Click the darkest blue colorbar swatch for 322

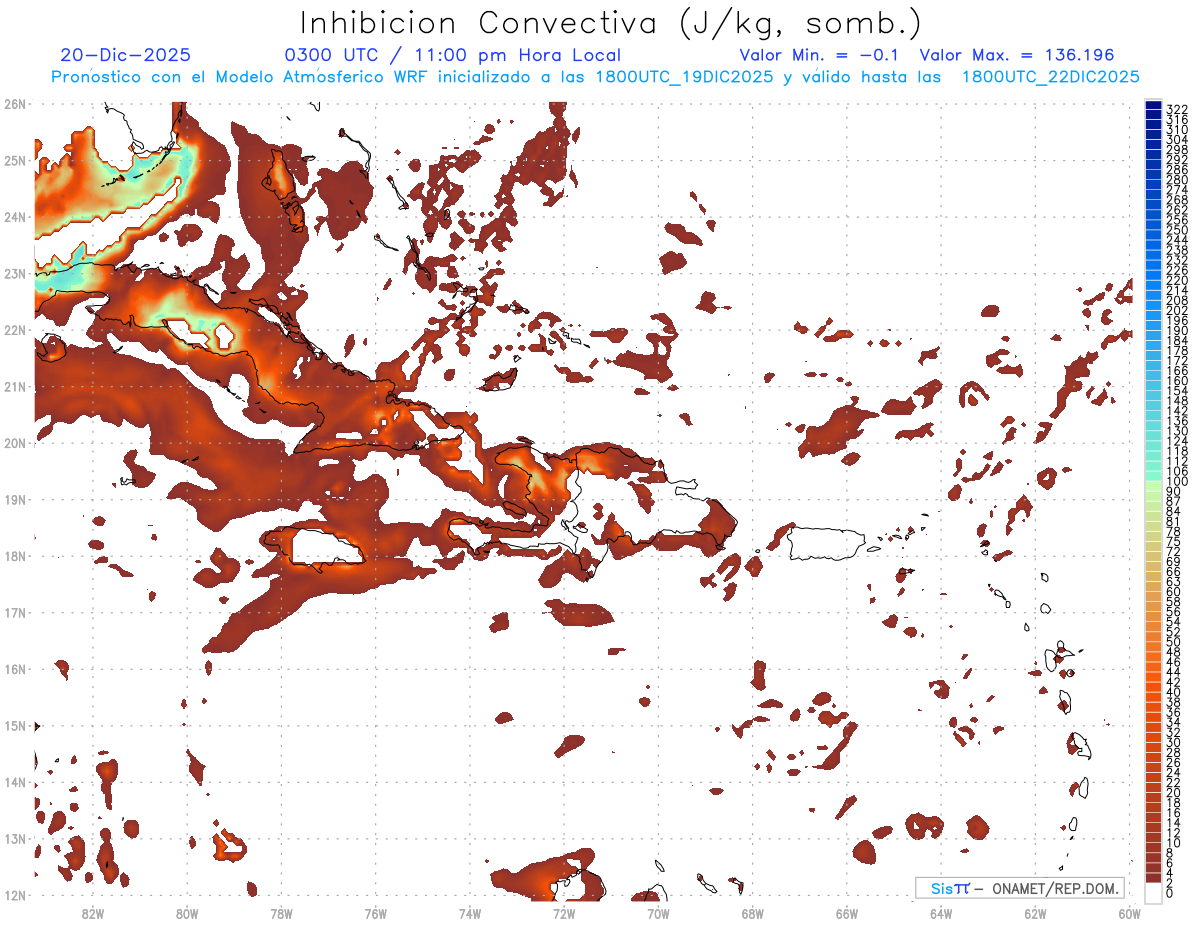click(x=1153, y=106)
